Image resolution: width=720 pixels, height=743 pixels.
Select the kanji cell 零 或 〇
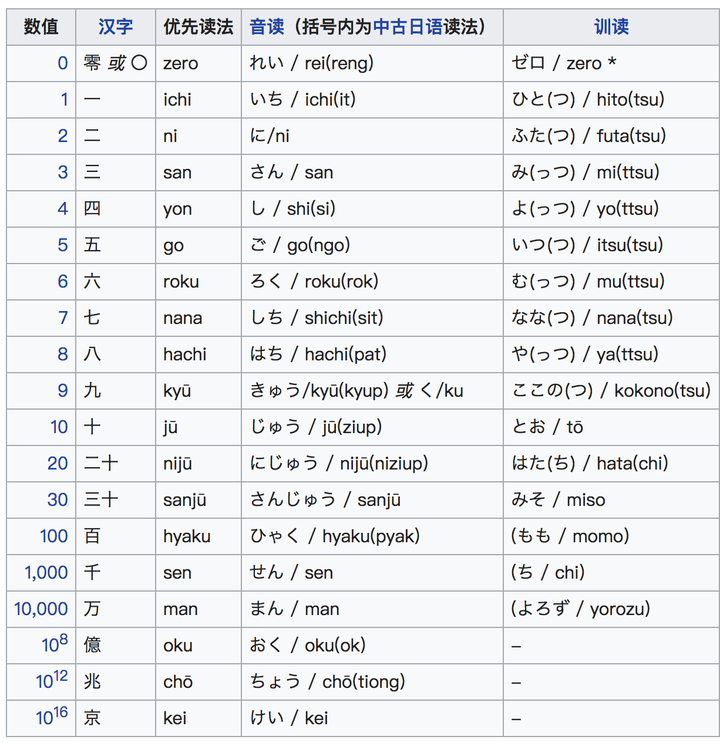(x=116, y=63)
